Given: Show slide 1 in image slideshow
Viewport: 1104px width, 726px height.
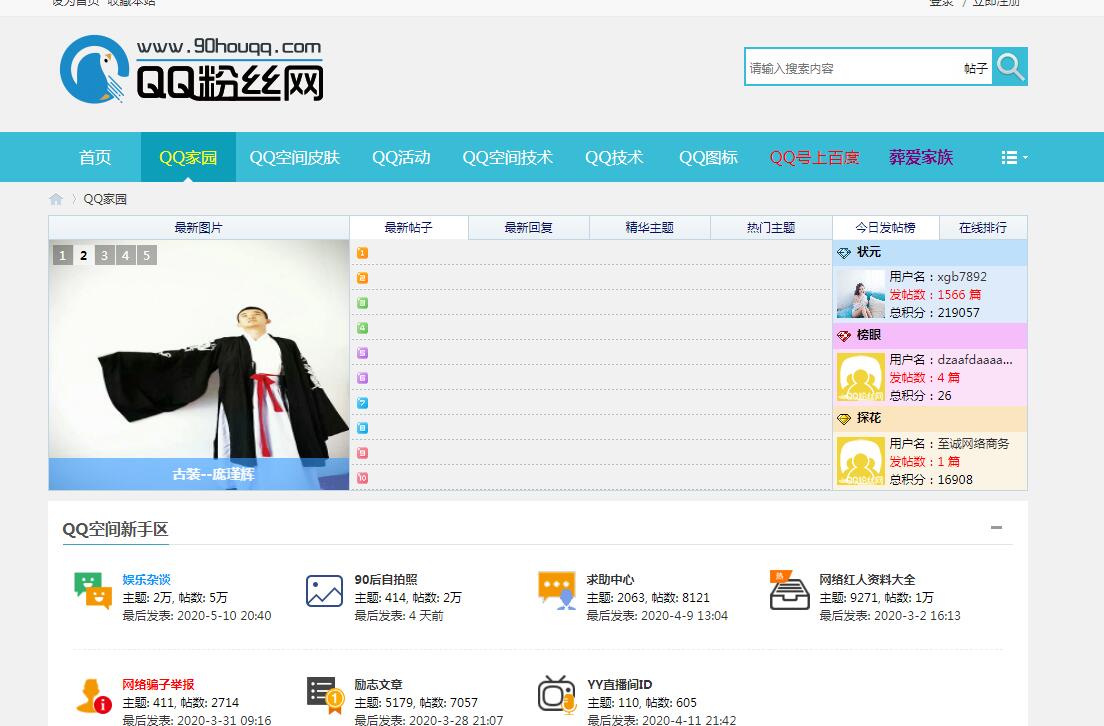Looking at the screenshot, I should point(63,255).
